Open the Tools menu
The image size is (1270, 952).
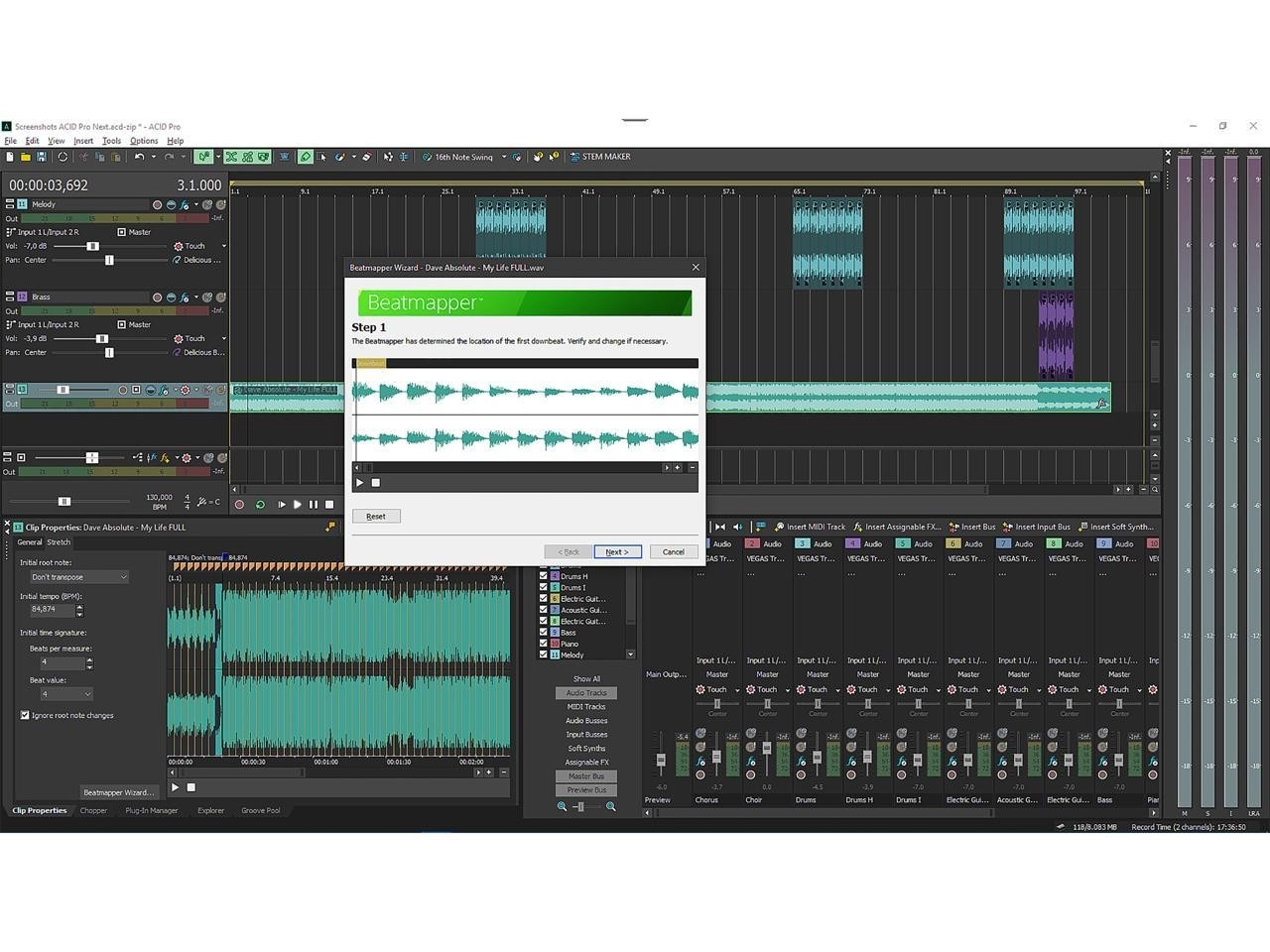tap(111, 141)
